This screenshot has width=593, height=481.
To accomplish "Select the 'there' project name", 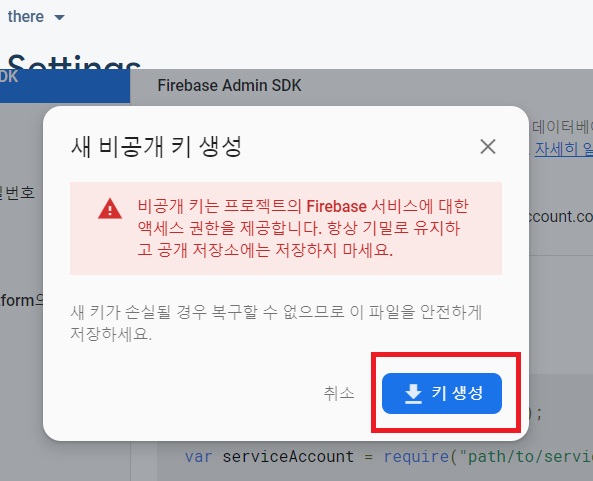I will 26,17.
